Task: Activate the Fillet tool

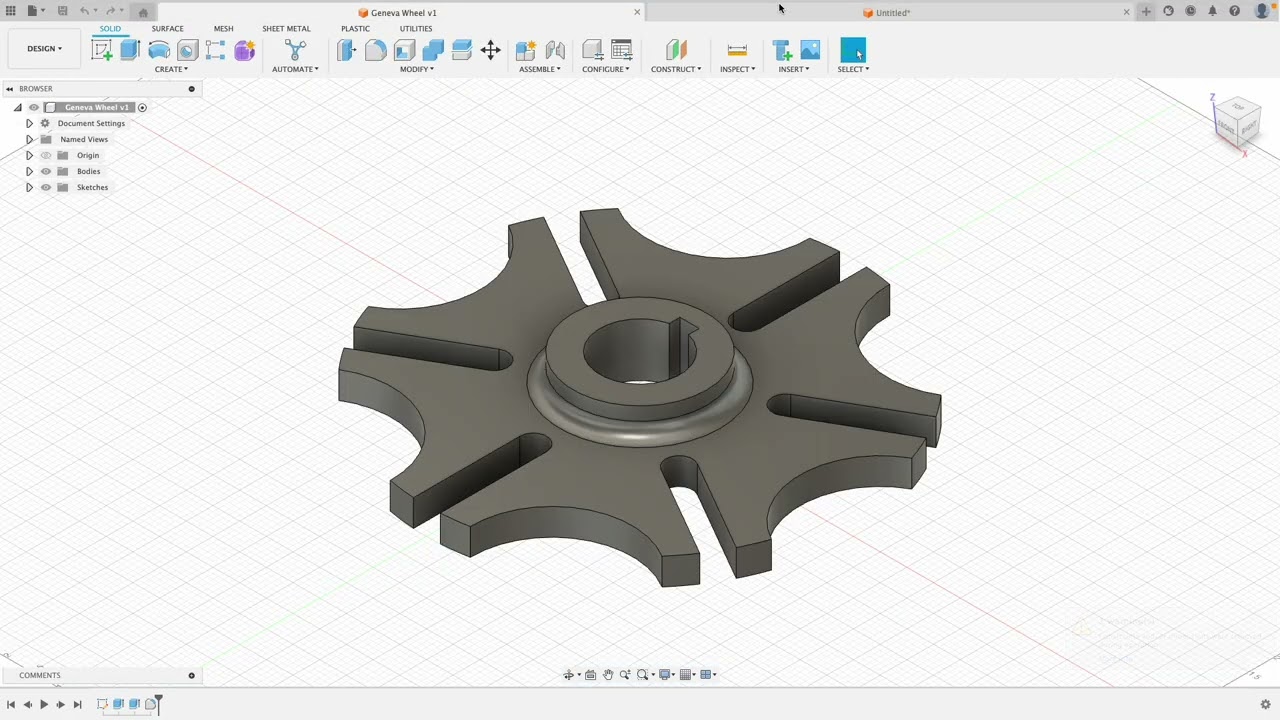Action: tap(375, 50)
